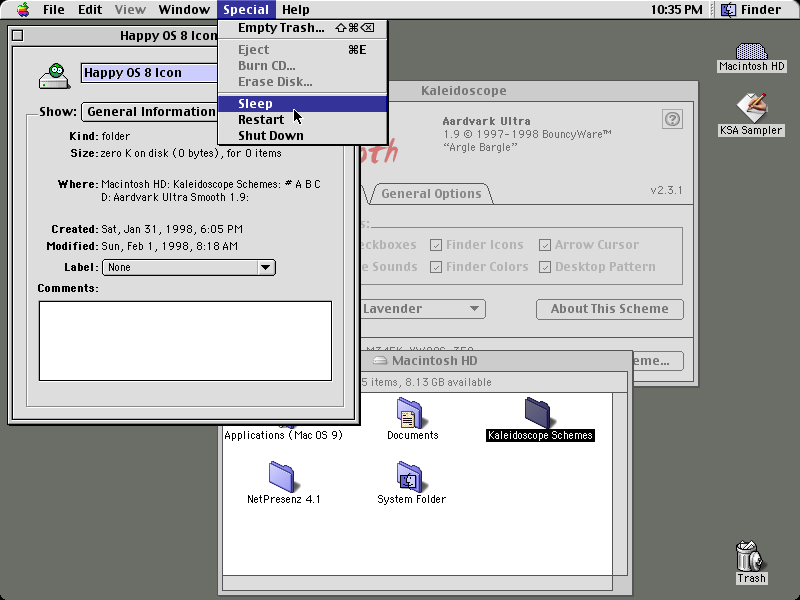Select the KSA Sampler desktop icon
The height and width of the screenshot is (600, 800).
click(x=752, y=107)
